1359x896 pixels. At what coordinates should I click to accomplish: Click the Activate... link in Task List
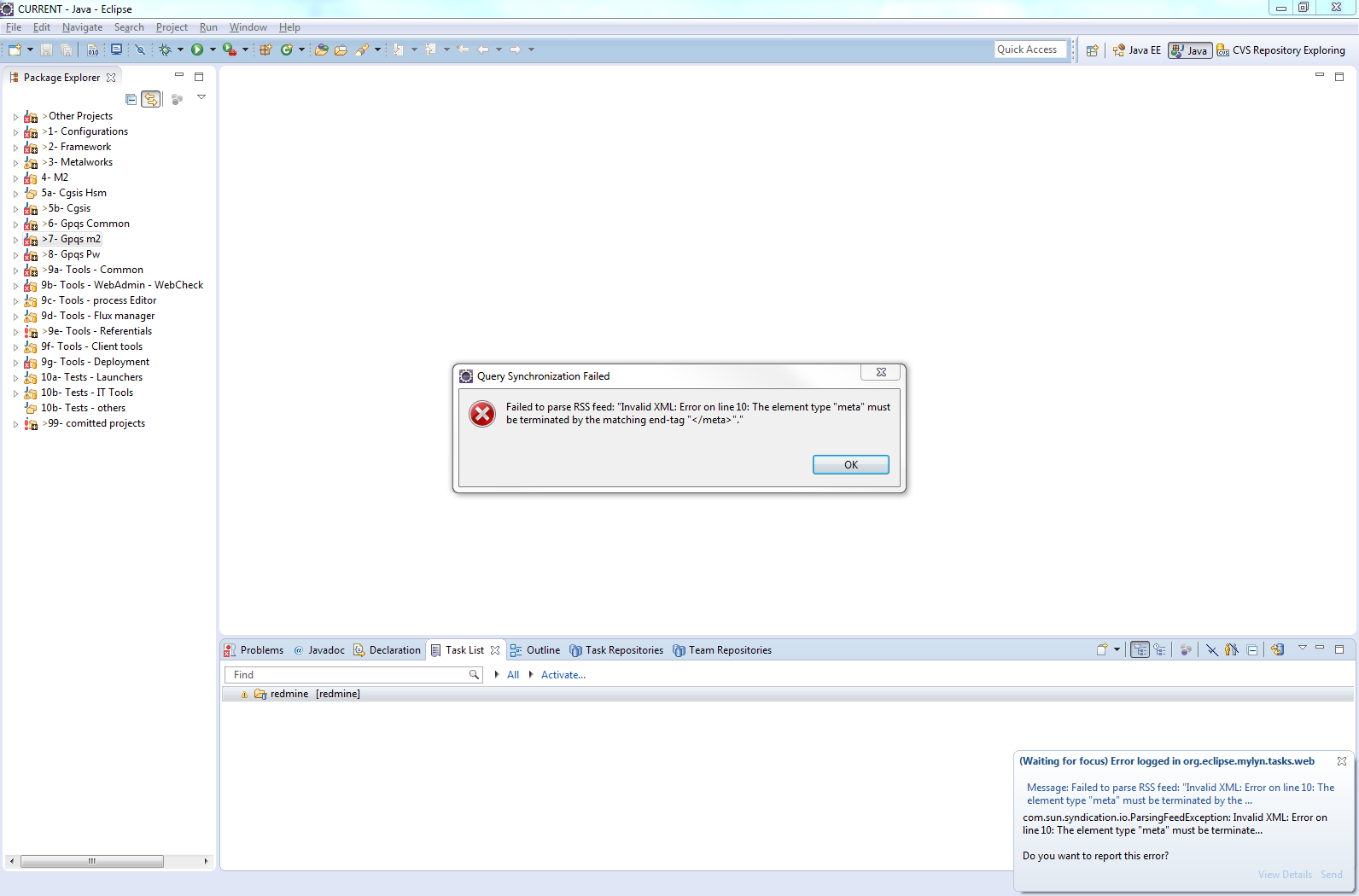point(563,675)
